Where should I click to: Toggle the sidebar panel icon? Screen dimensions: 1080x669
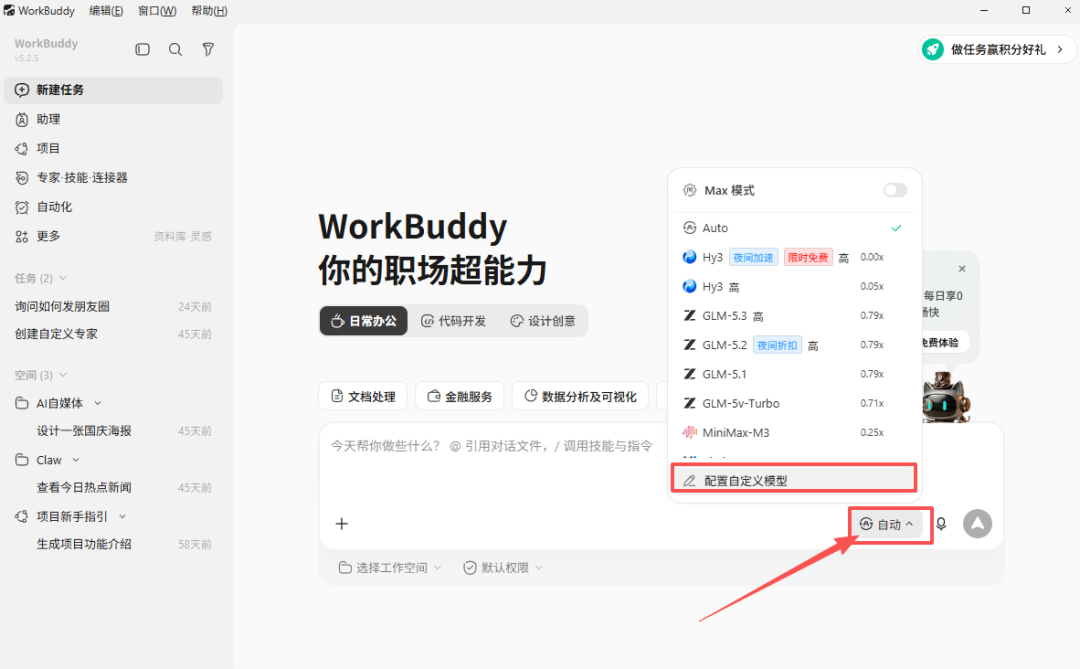click(143, 50)
